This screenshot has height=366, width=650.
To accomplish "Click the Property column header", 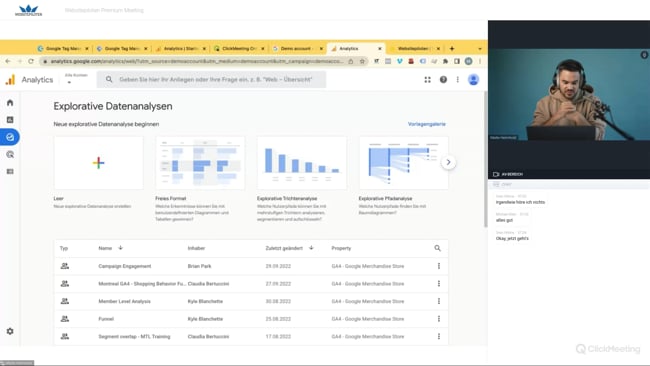I will click(x=341, y=248).
